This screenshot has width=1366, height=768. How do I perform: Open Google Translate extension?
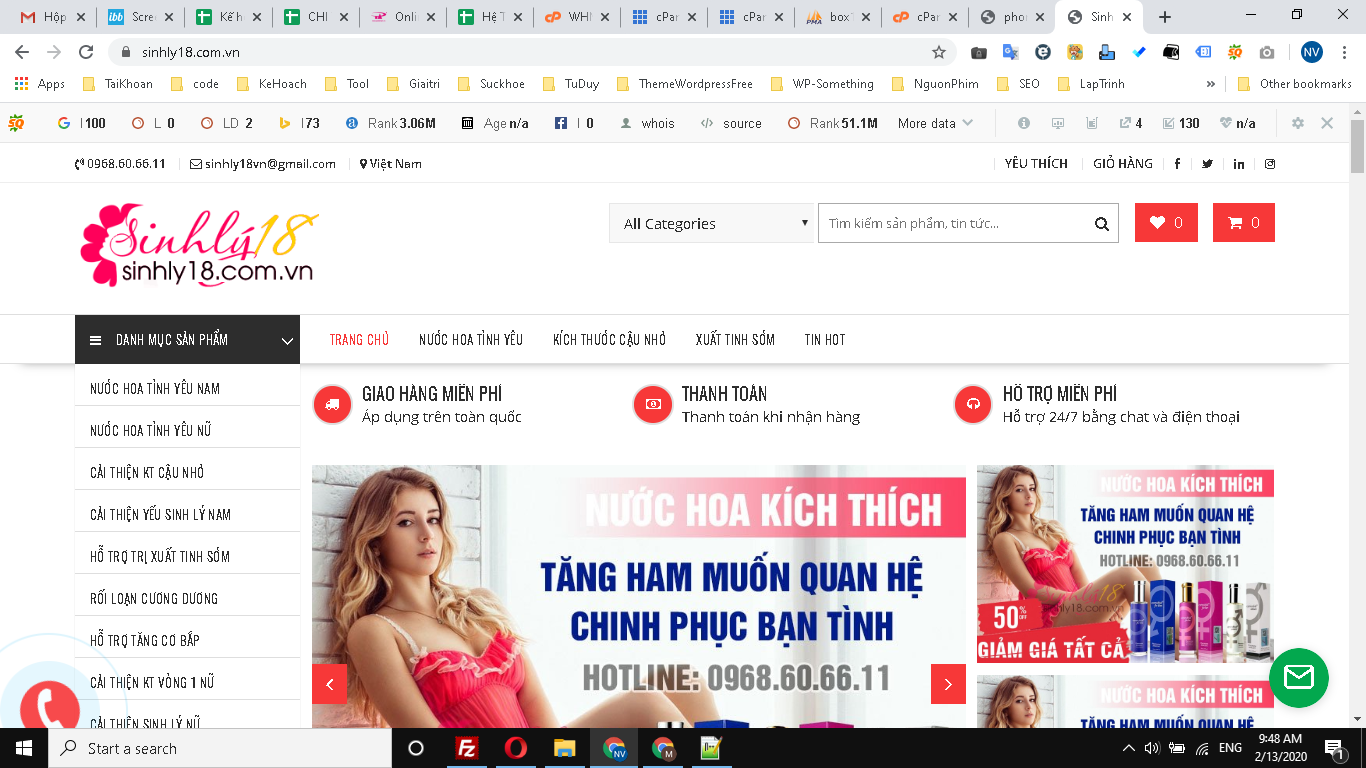tap(1010, 52)
